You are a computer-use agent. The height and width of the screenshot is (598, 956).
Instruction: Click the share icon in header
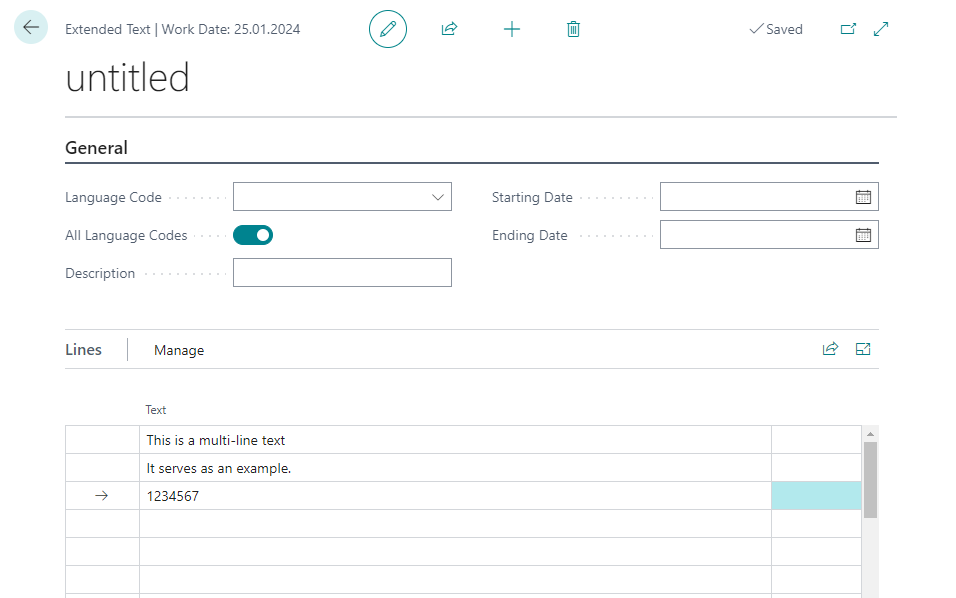449,29
